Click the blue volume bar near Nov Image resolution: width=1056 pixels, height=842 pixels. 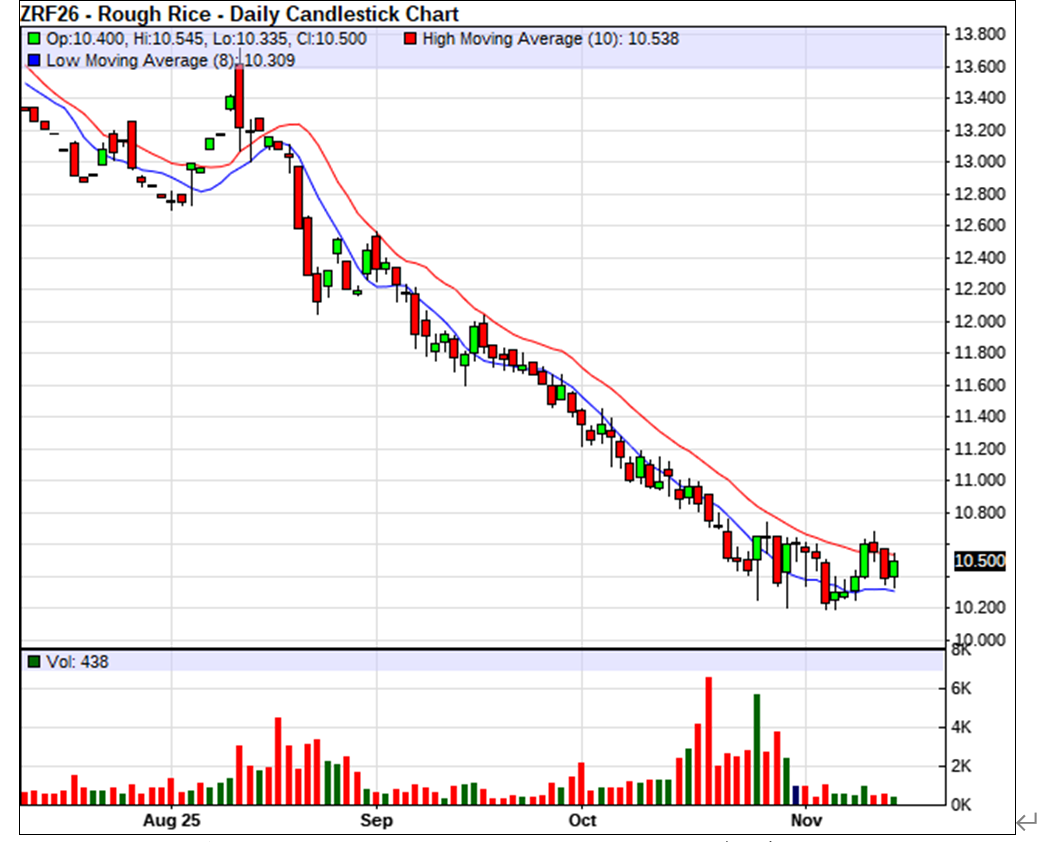pos(796,795)
